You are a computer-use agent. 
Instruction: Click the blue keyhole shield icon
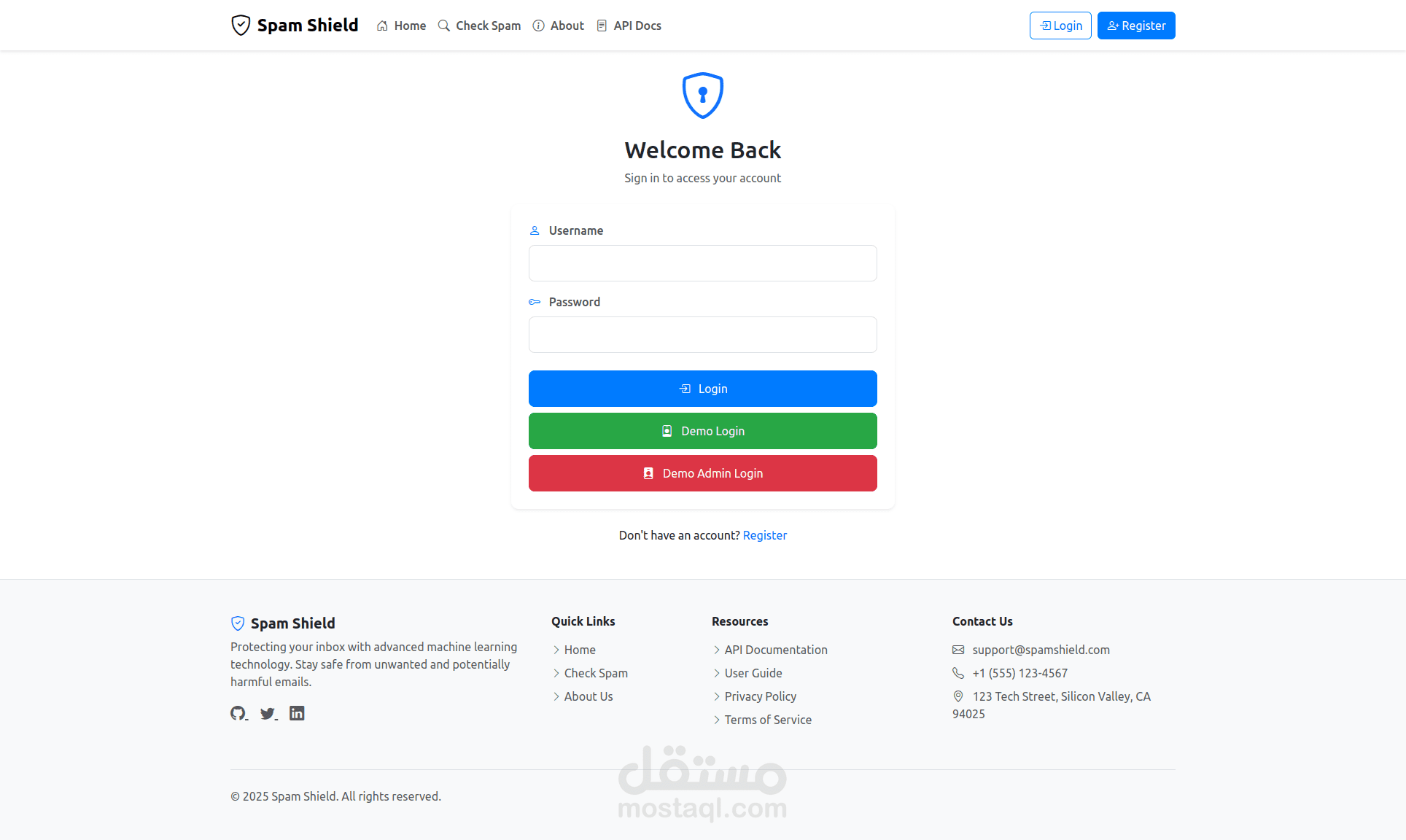(x=702, y=96)
